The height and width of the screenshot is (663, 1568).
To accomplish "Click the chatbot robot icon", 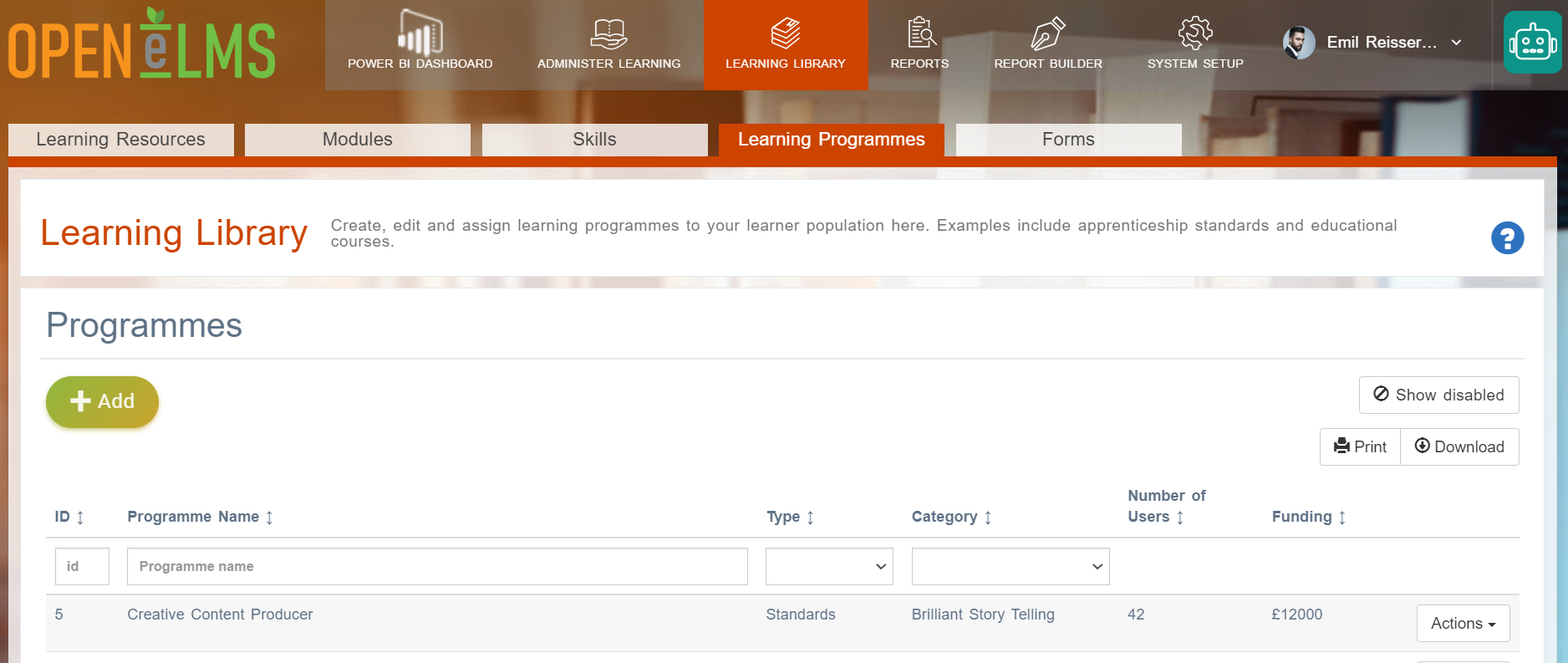I will coord(1532,43).
